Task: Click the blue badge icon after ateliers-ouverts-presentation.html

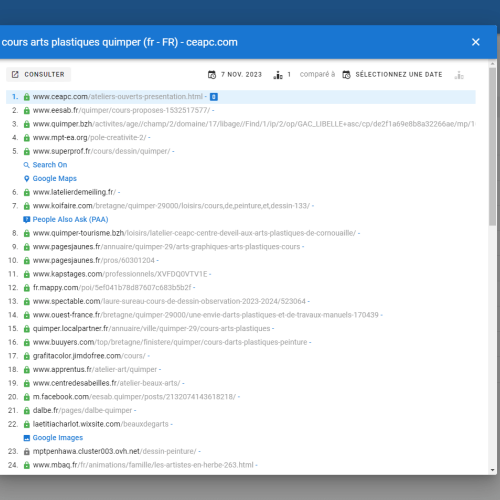Action: (214, 97)
